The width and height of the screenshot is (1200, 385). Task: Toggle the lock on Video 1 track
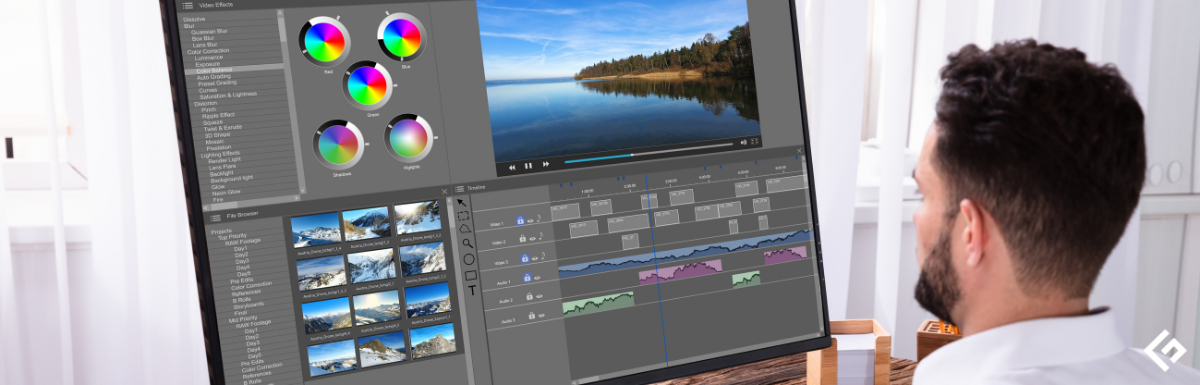coord(521,219)
